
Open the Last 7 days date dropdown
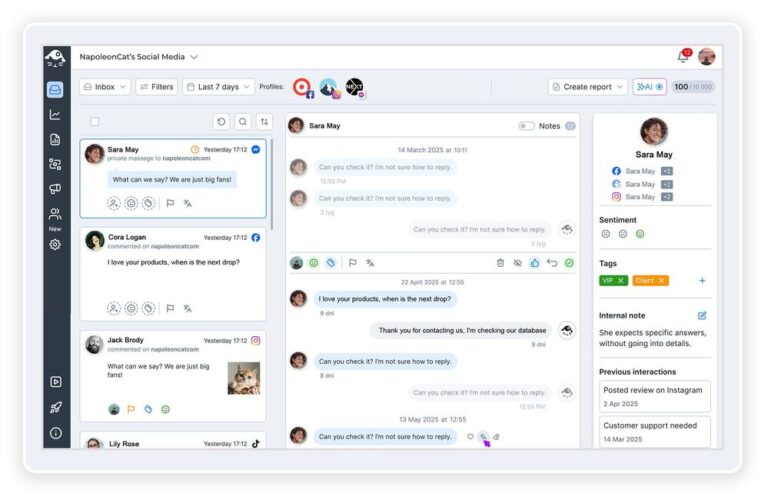218,87
